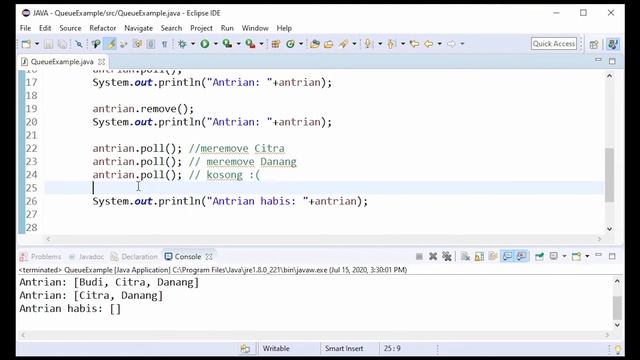This screenshot has width=640, height=360.
Task: Toggle Mark Occurrences highlighter icon
Action: [x=110, y=44]
